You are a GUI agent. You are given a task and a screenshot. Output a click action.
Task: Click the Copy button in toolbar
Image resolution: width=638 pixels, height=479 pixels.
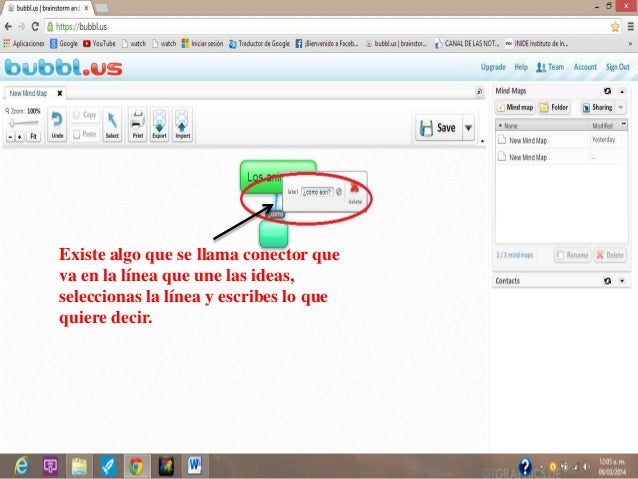(85, 115)
